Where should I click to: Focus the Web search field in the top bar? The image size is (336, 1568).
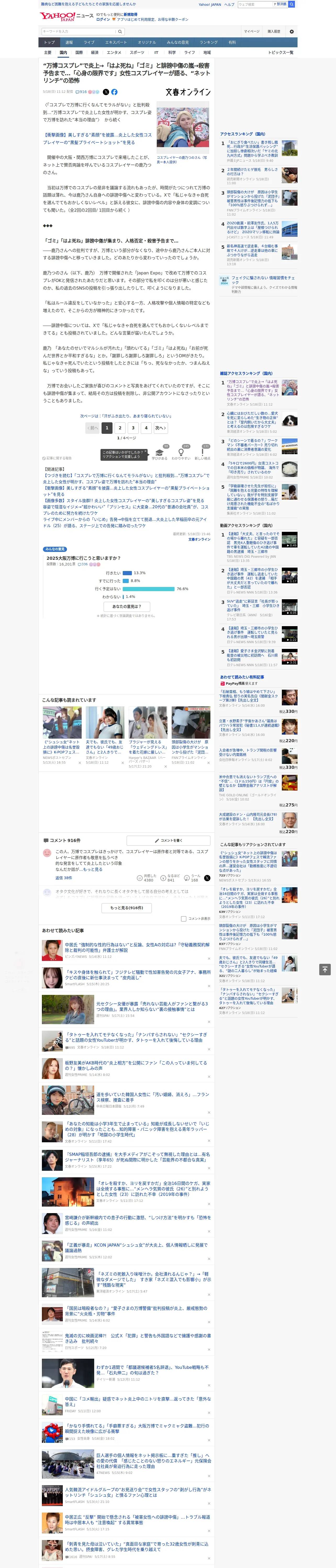(254, 4)
